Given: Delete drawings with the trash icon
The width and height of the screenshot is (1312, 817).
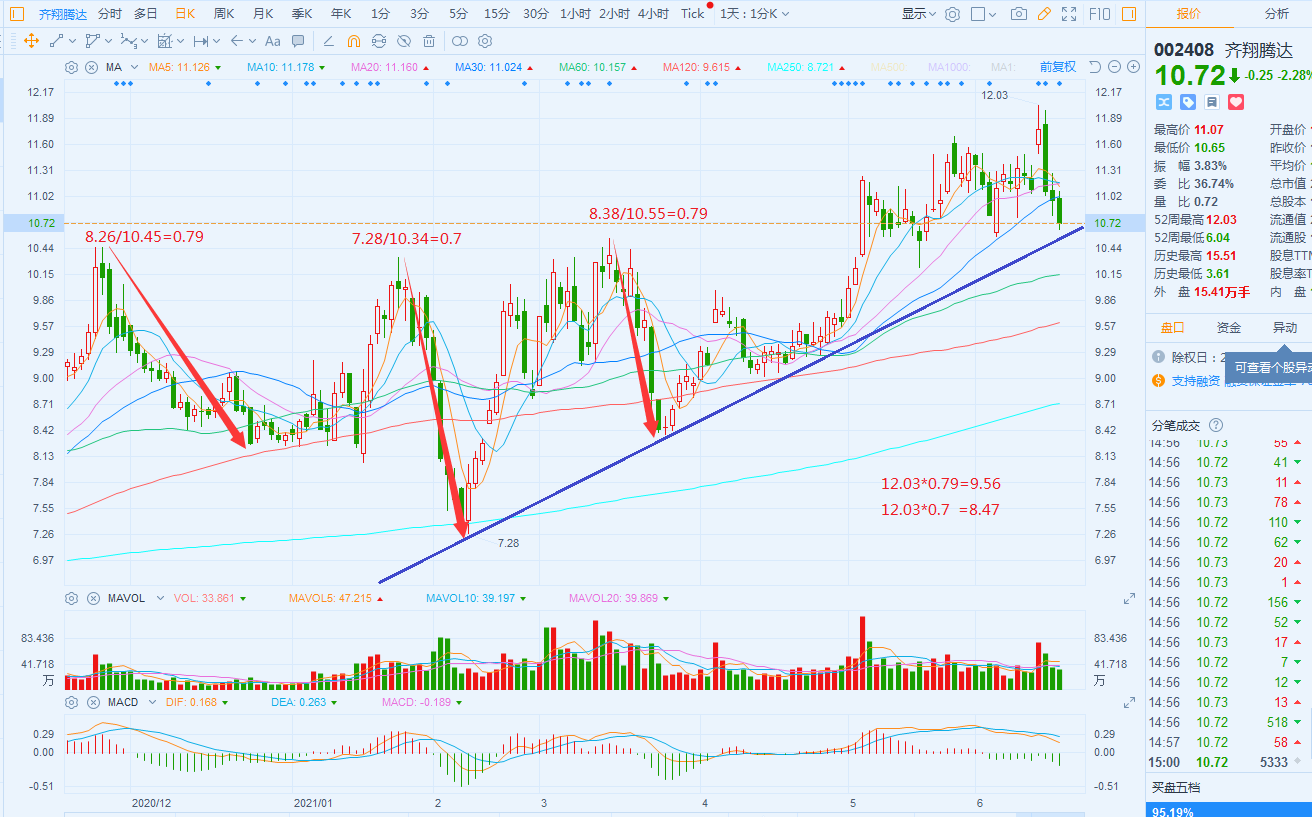Looking at the screenshot, I should (x=429, y=41).
